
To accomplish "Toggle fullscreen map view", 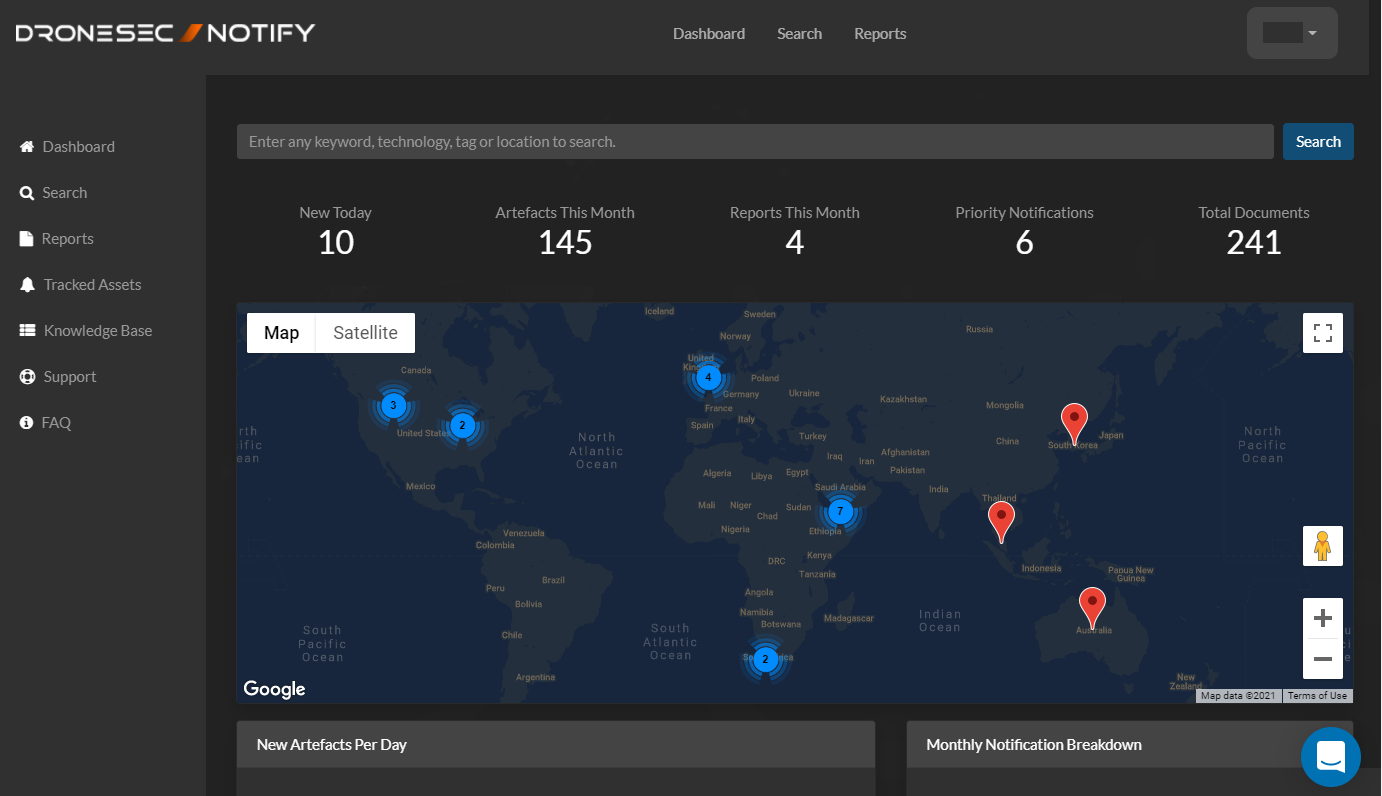I will 1323,333.
